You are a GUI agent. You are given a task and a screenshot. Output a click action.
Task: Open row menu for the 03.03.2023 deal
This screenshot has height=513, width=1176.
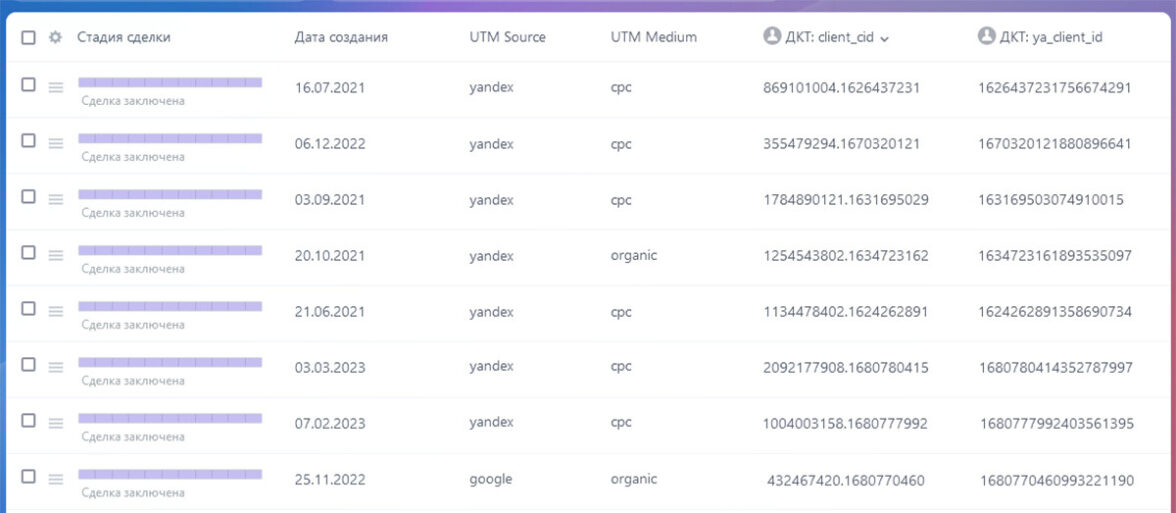click(x=56, y=367)
